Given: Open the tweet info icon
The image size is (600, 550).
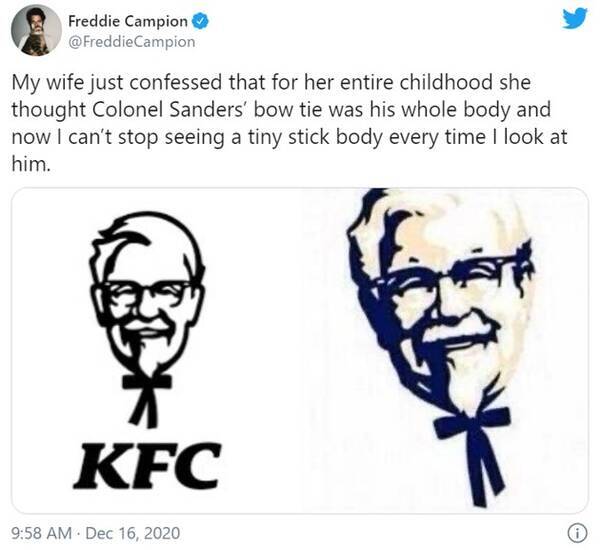Looking at the screenshot, I should point(576,531).
